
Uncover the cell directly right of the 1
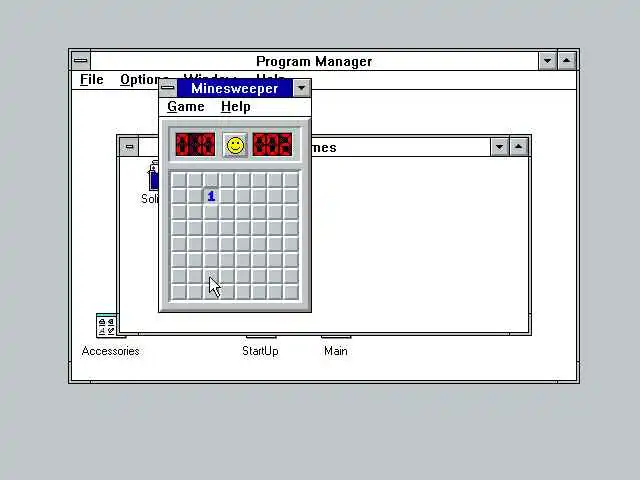227,196
